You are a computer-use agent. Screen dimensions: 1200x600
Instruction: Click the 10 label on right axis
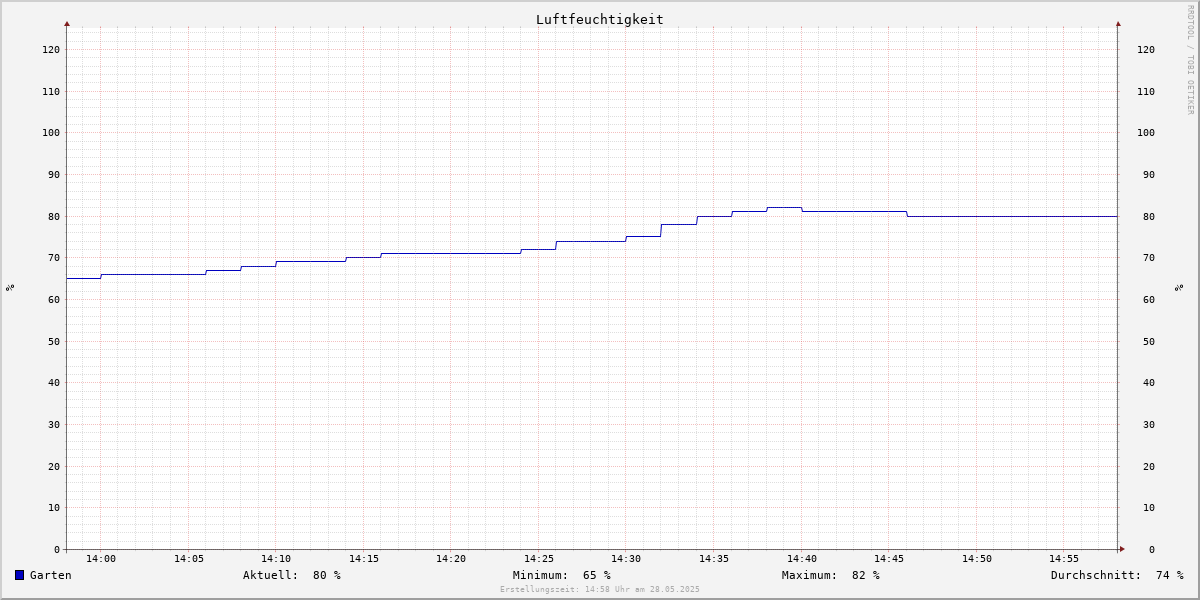point(1149,507)
